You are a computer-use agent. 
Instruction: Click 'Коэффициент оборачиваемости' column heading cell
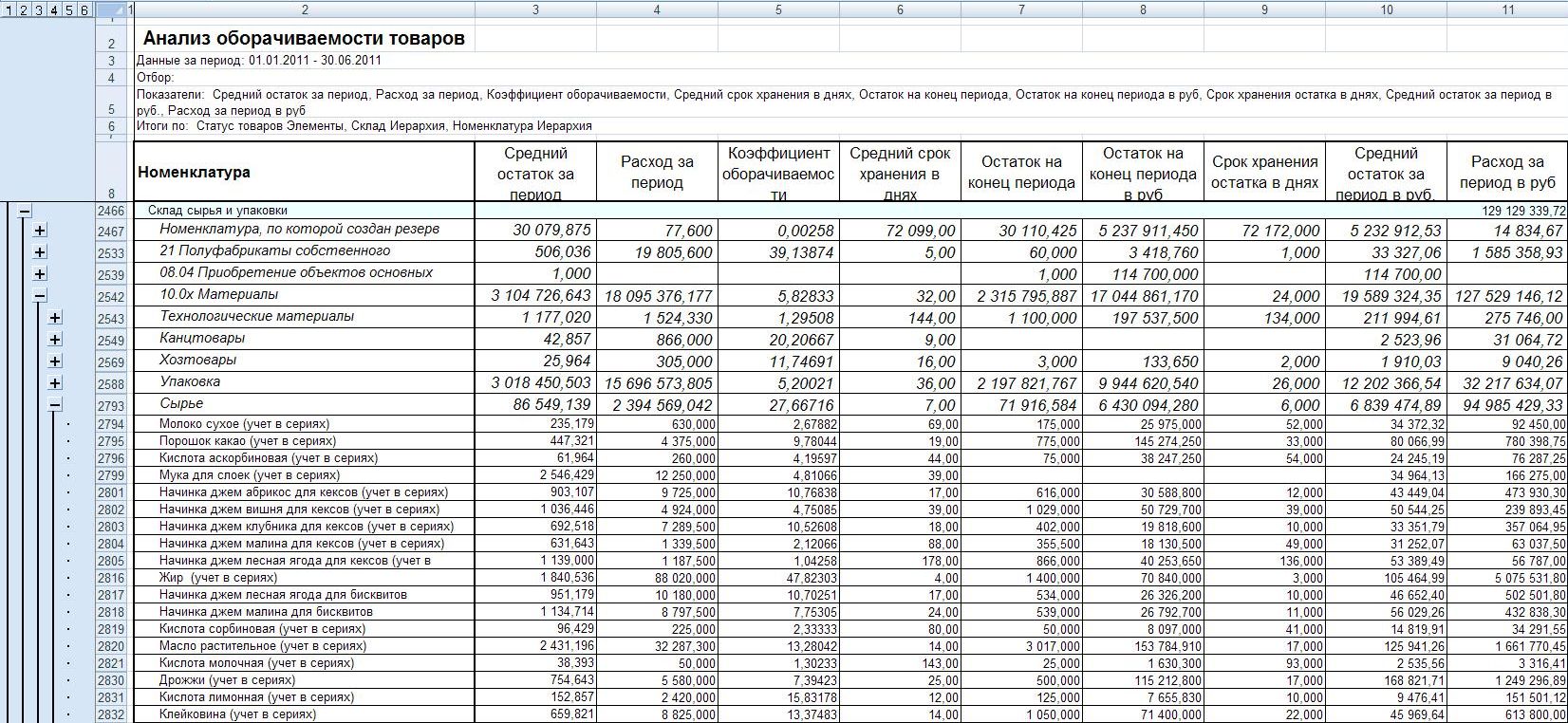tap(778, 173)
